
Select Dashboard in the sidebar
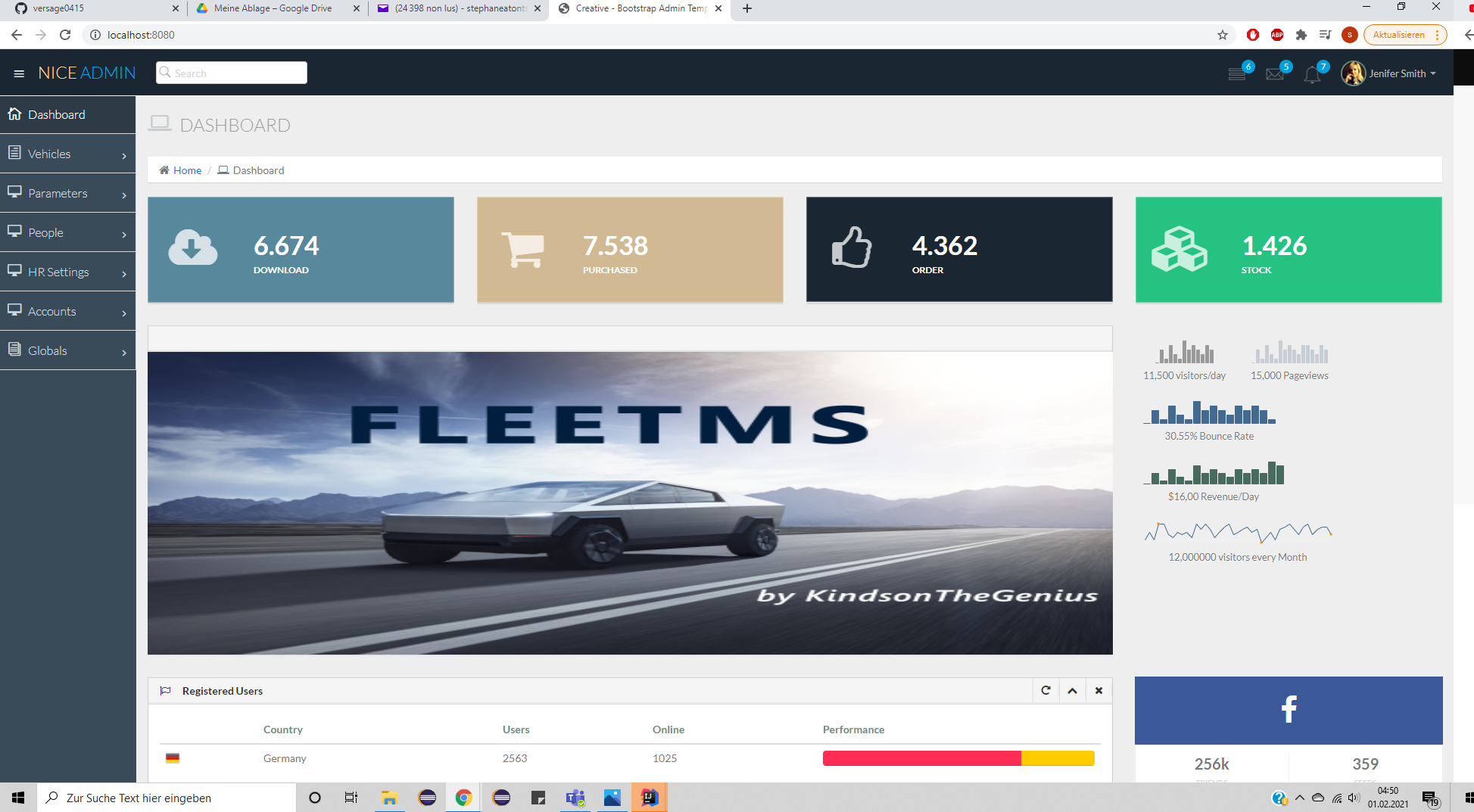coord(68,114)
